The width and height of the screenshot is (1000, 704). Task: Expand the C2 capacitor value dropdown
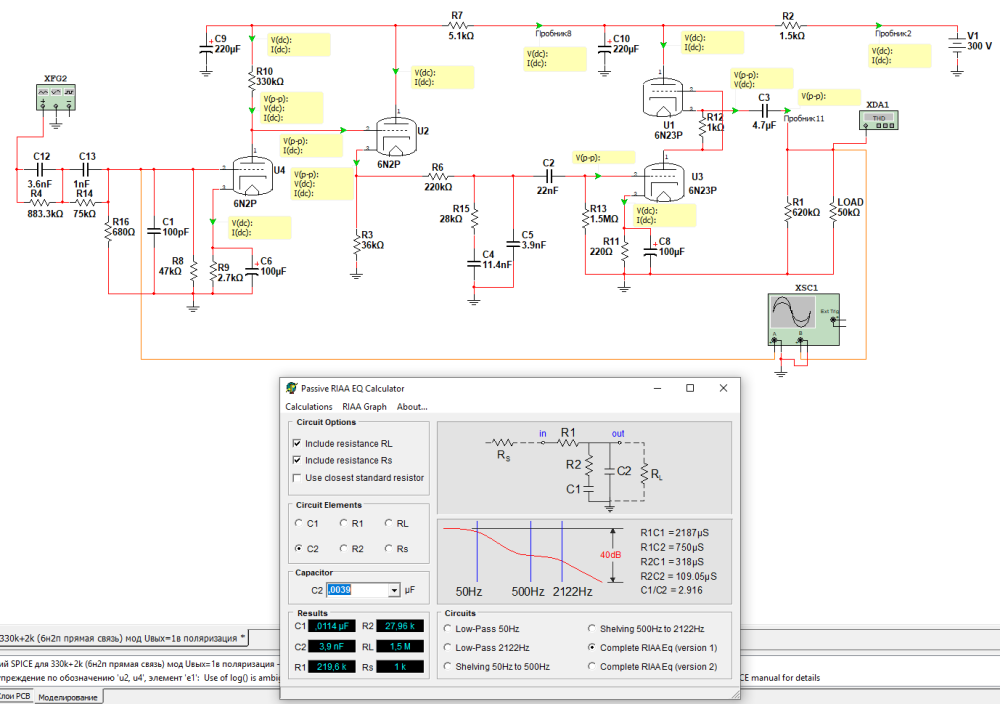pos(394,591)
